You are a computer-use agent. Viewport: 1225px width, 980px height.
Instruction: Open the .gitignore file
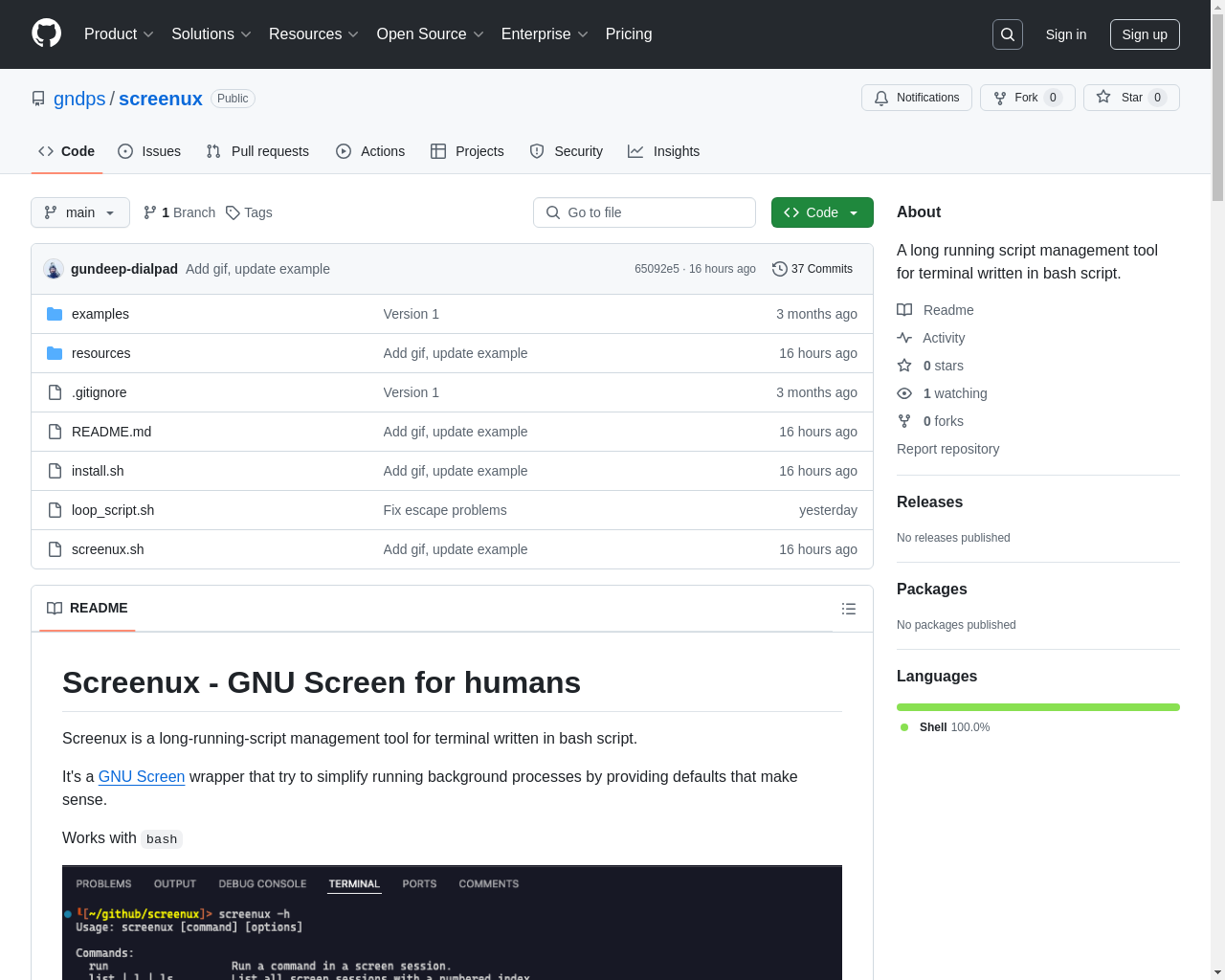pos(100,392)
